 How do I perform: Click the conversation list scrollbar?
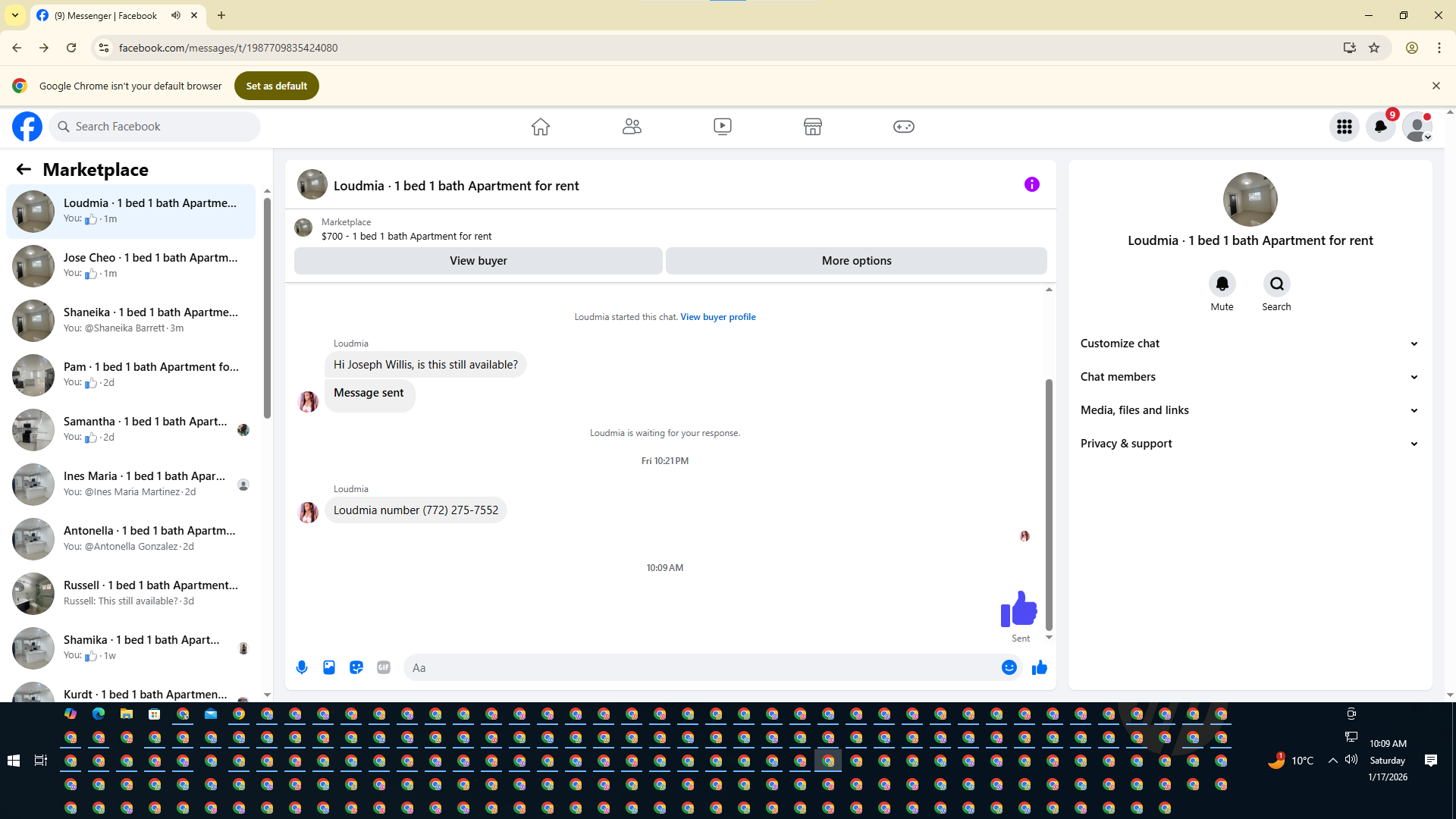click(x=267, y=307)
